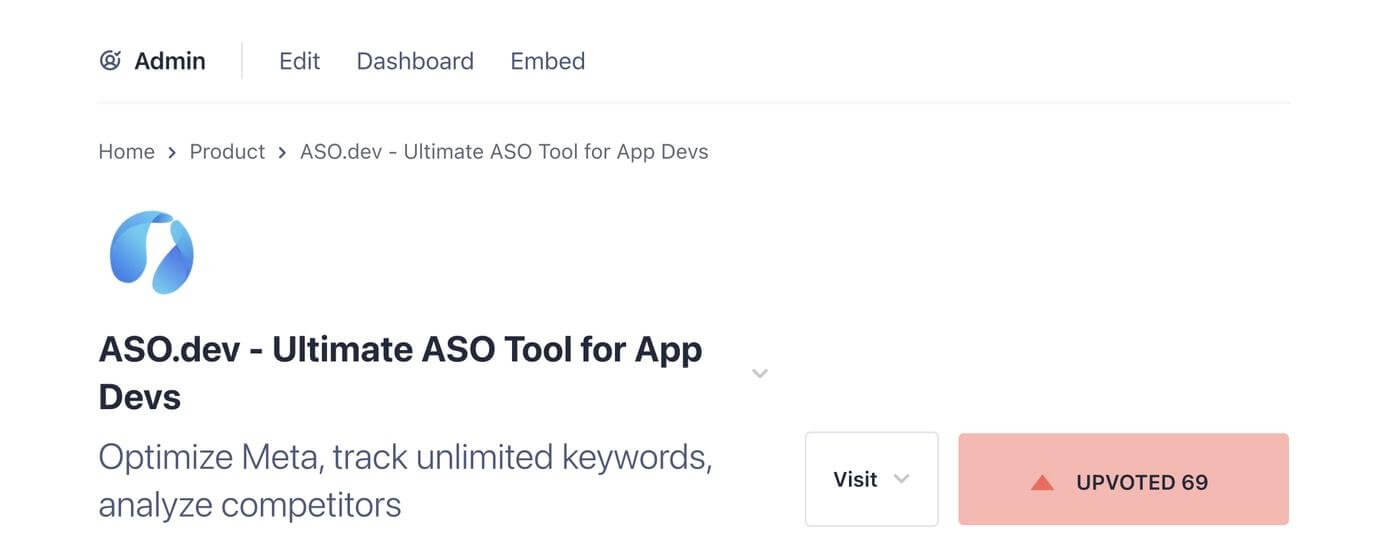
Task: Open the Edit admin menu item
Action: pos(299,61)
